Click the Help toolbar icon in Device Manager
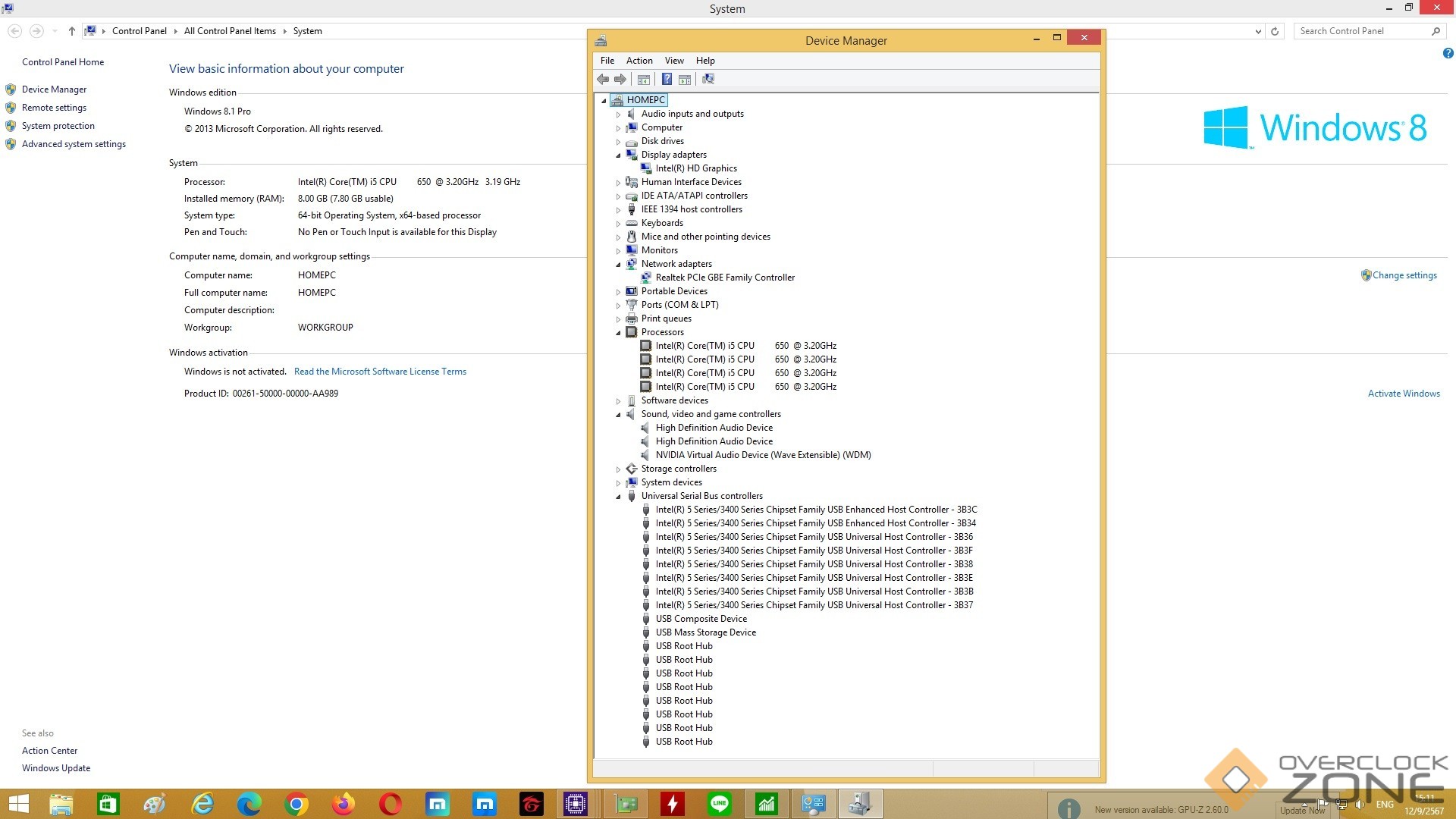The width and height of the screenshot is (1456, 819). coord(667,79)
